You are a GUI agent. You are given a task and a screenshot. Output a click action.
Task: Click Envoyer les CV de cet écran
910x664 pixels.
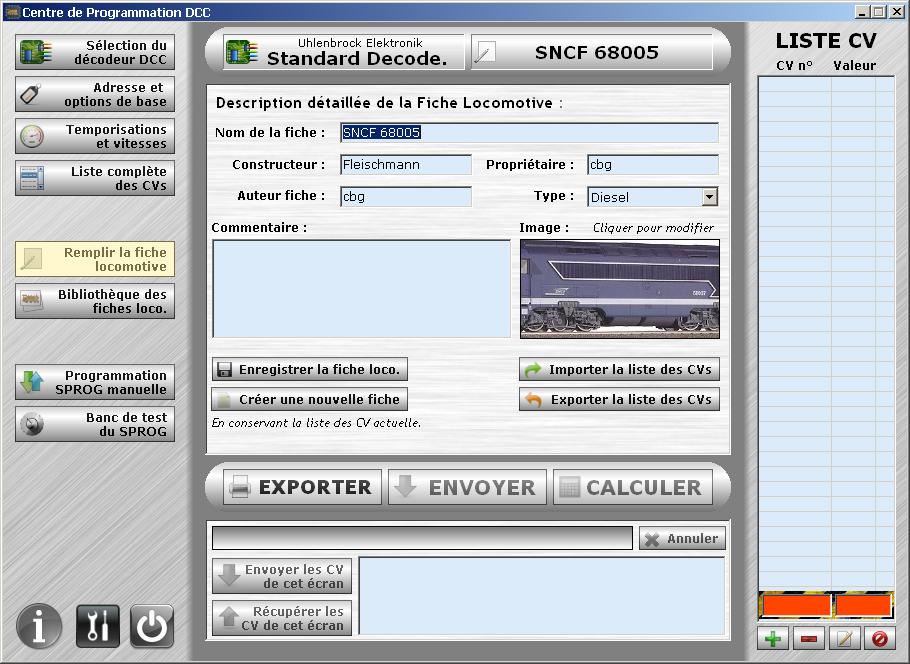click(282, 576)
